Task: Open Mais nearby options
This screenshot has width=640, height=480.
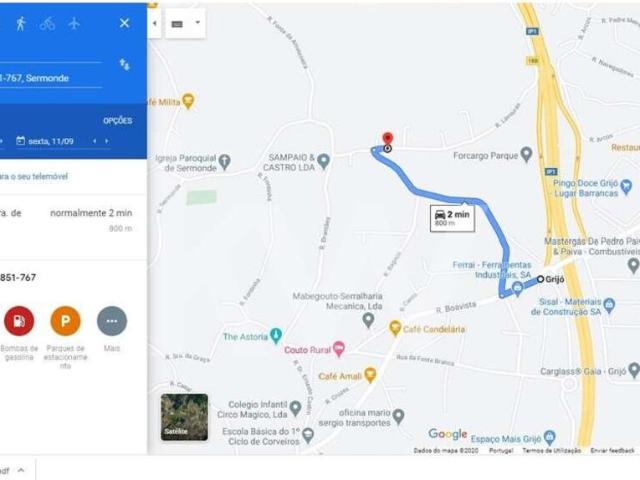Action: [x=112, y=321]
